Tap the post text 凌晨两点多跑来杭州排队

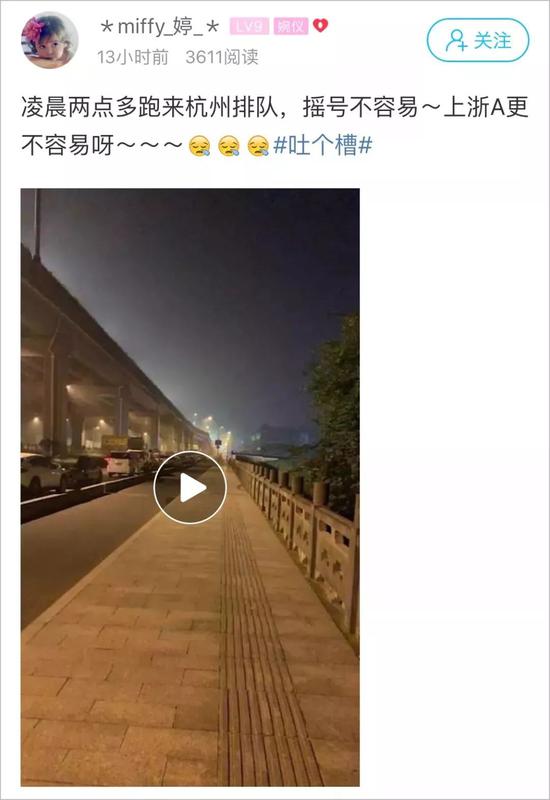pos(150,108)
